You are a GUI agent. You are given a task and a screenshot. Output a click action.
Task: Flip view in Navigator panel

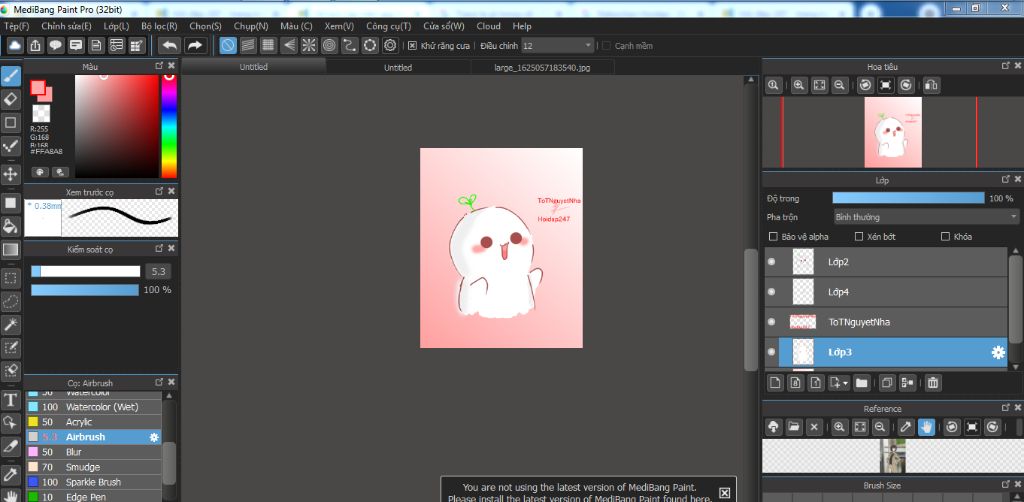[x=932, y=85]
